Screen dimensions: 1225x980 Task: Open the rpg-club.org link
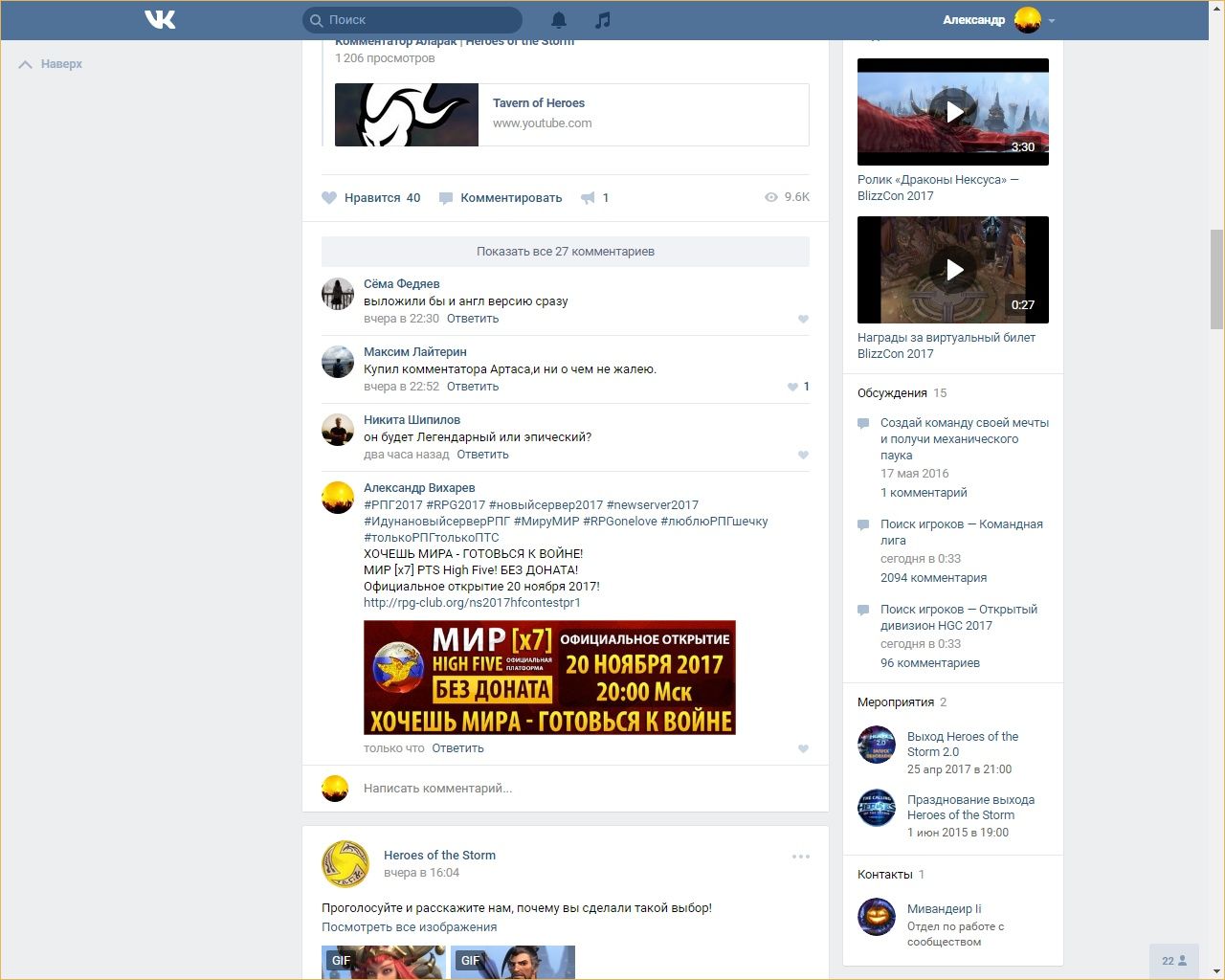472,603
